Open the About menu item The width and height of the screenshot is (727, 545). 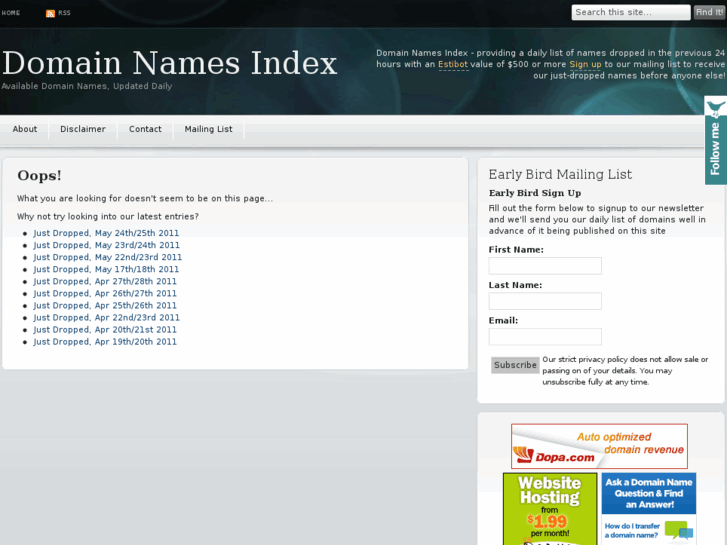coord(25,129)
